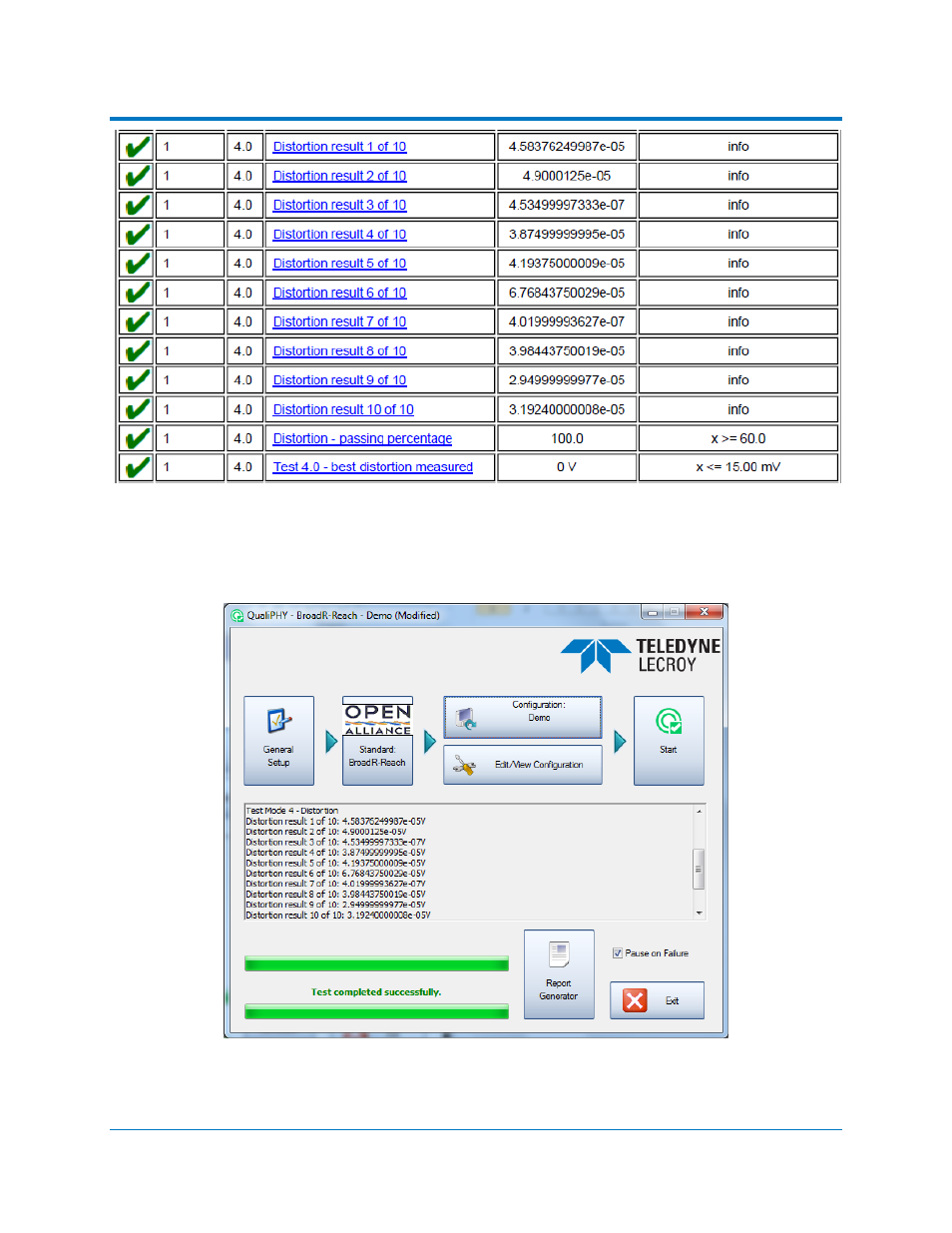Viewport: 952px width, 1233px height.
Task: Click the green checkmark for result 2 of 10
Action: point(137,176)
